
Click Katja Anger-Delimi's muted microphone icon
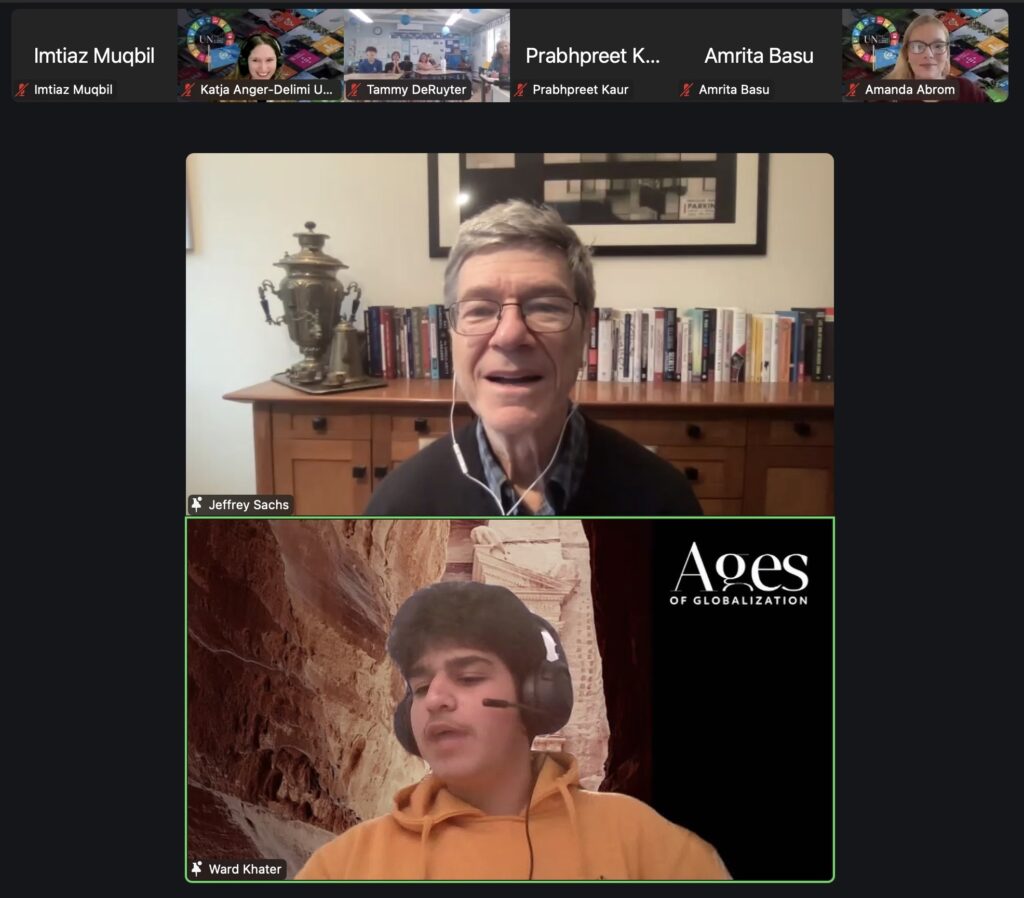pyautogui.click(x=188, y=90)
